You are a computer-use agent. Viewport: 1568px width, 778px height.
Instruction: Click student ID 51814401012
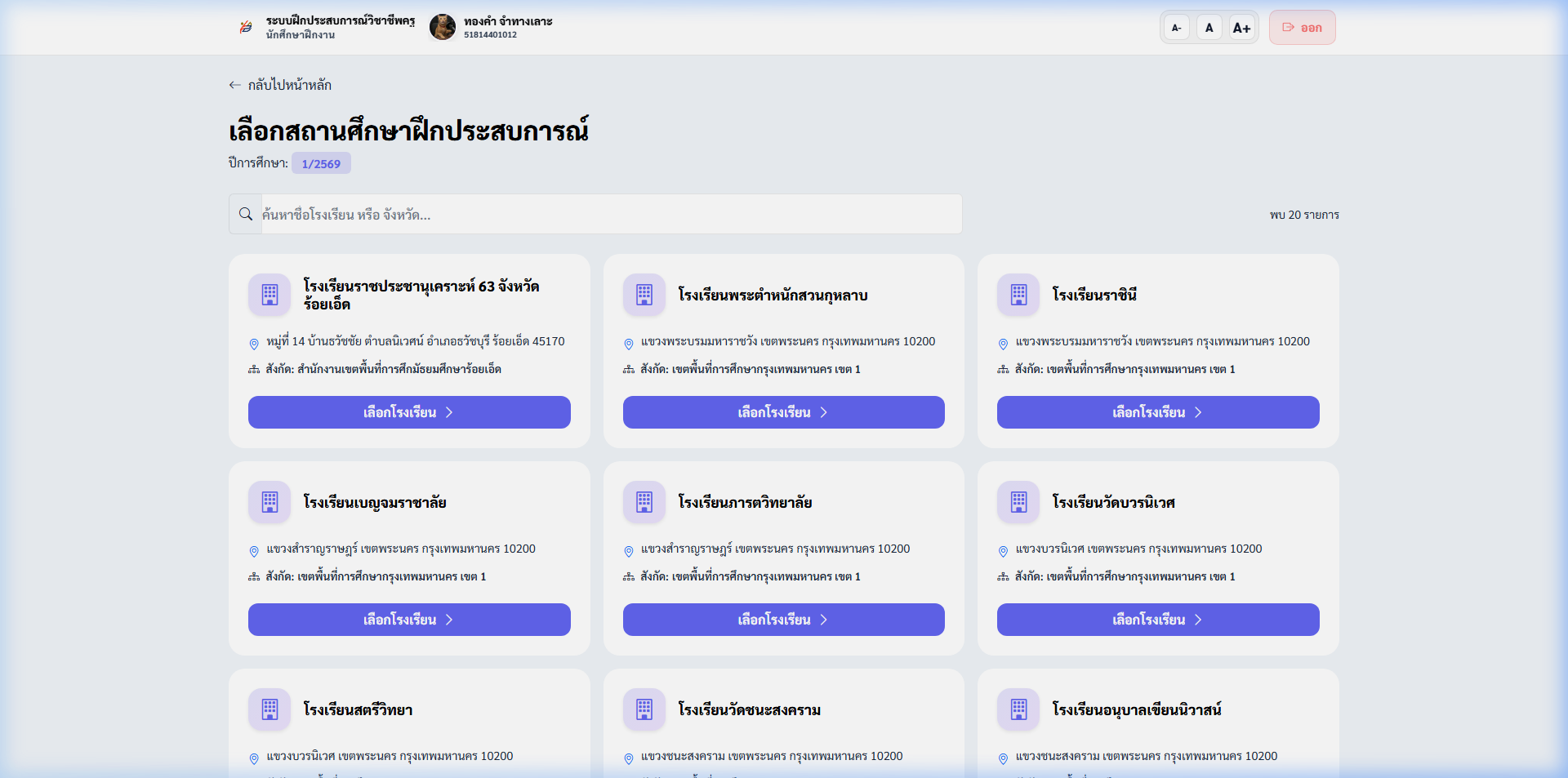tap(490, 35)
